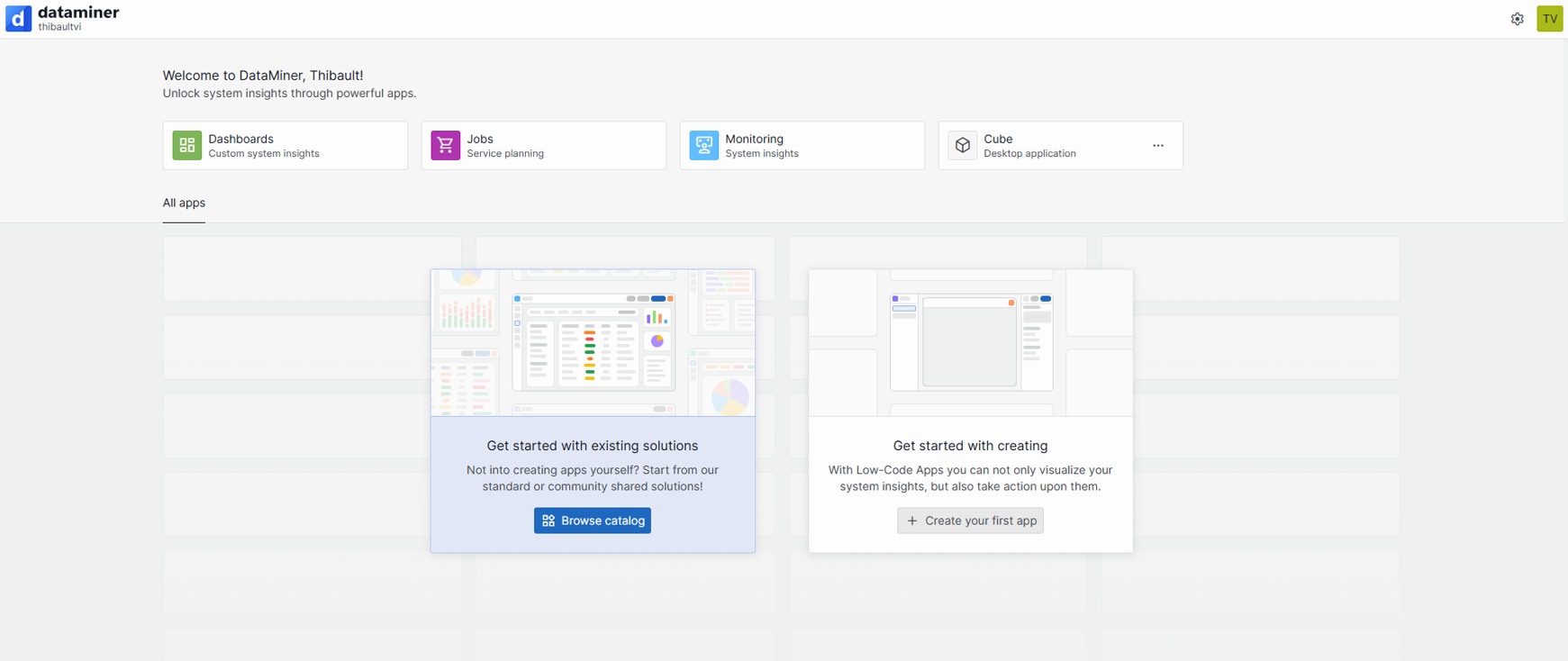Click the 'thibaultvi' username text
The image size is (1568, 661).
(59, 27)
